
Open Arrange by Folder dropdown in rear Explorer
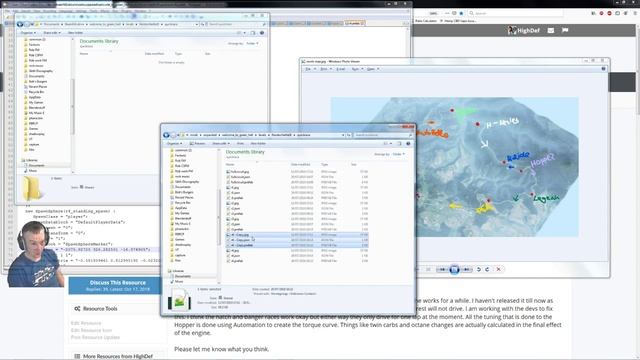click(x=252, y=43)
